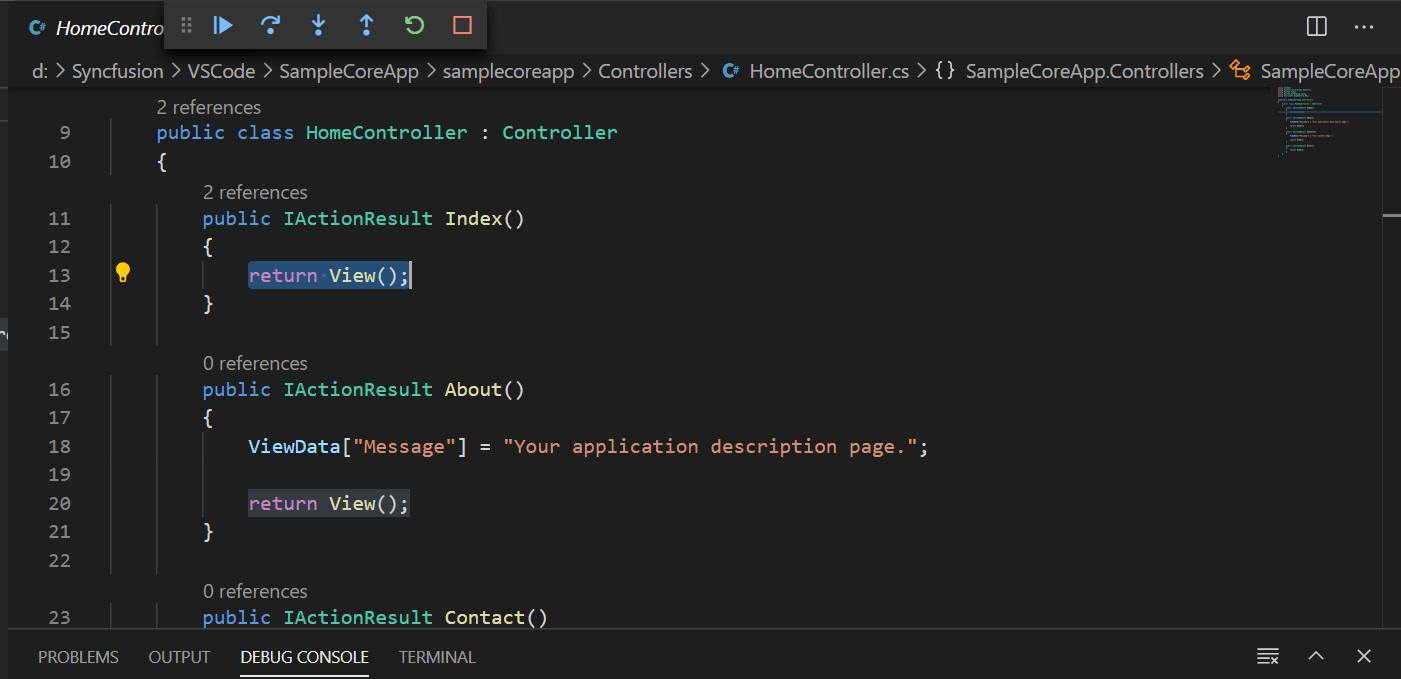
Task: Switch to the OUTPUT tab
Action: pyautogui.click(x=178, y=657)
